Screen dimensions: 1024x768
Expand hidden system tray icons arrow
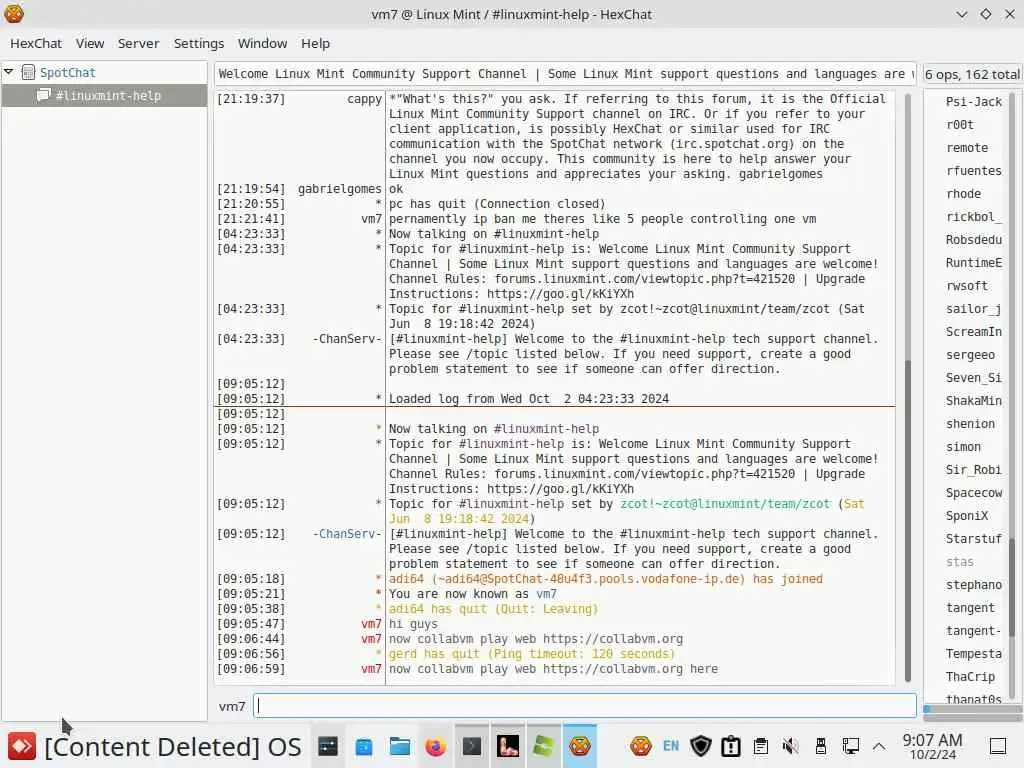pos(879,746)
